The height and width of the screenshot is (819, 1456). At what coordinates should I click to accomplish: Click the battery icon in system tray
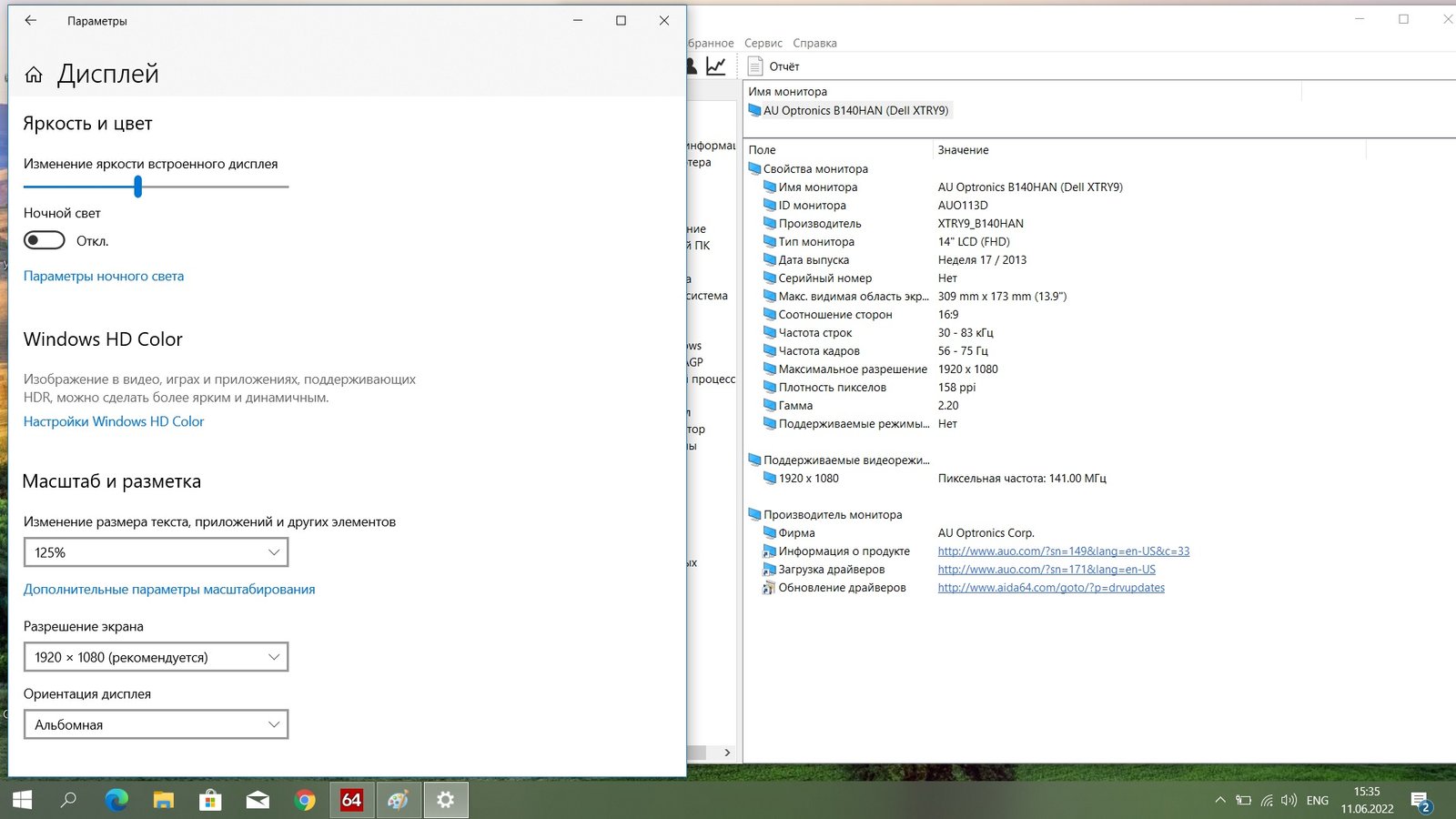(x=1243, y=800)
